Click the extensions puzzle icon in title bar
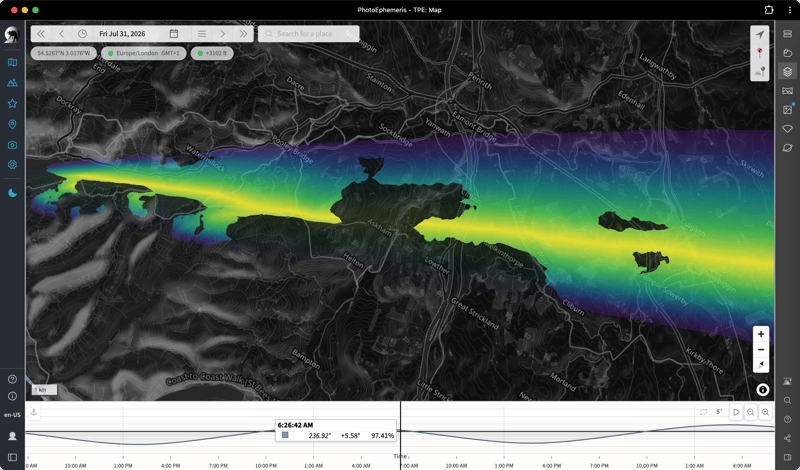This screenshot has height=470, width=800. tap(769, 10)
